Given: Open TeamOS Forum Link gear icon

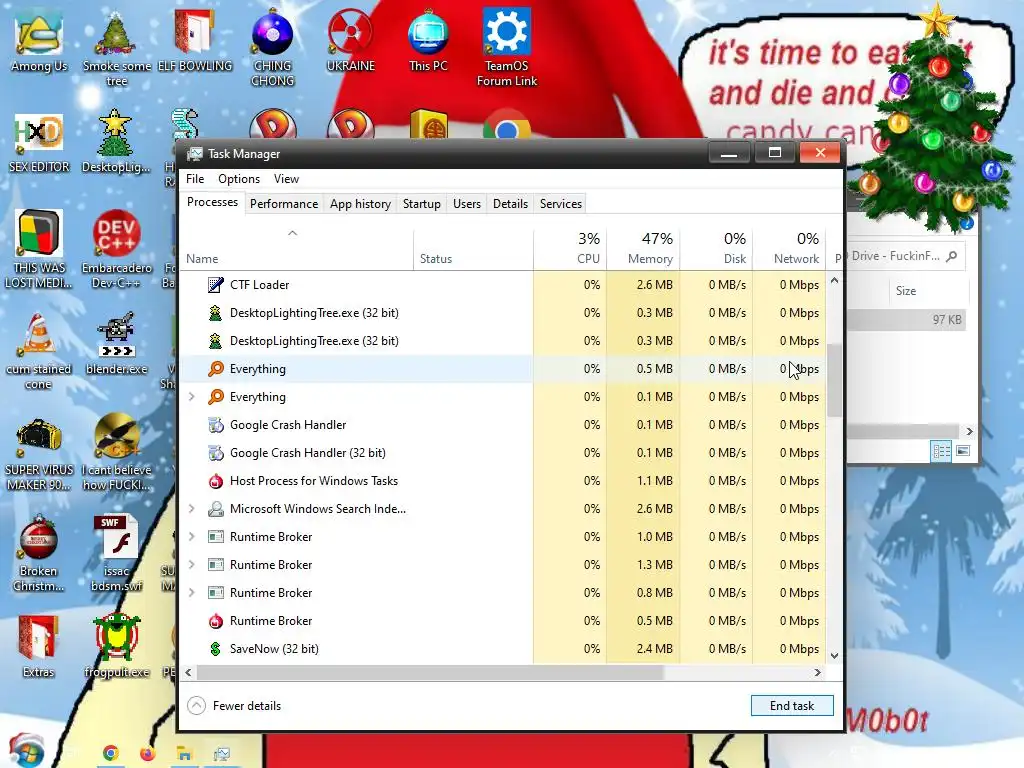Looking at the screenshot, I should click(x=507, y=31).
